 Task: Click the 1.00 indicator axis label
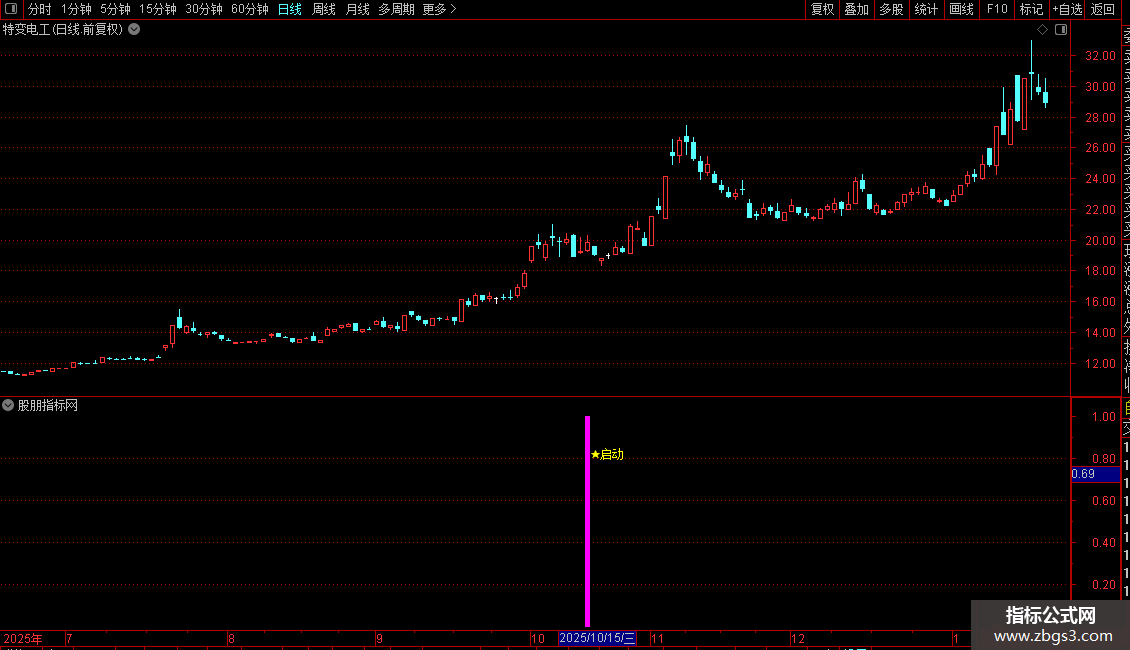coord(1104,417)
